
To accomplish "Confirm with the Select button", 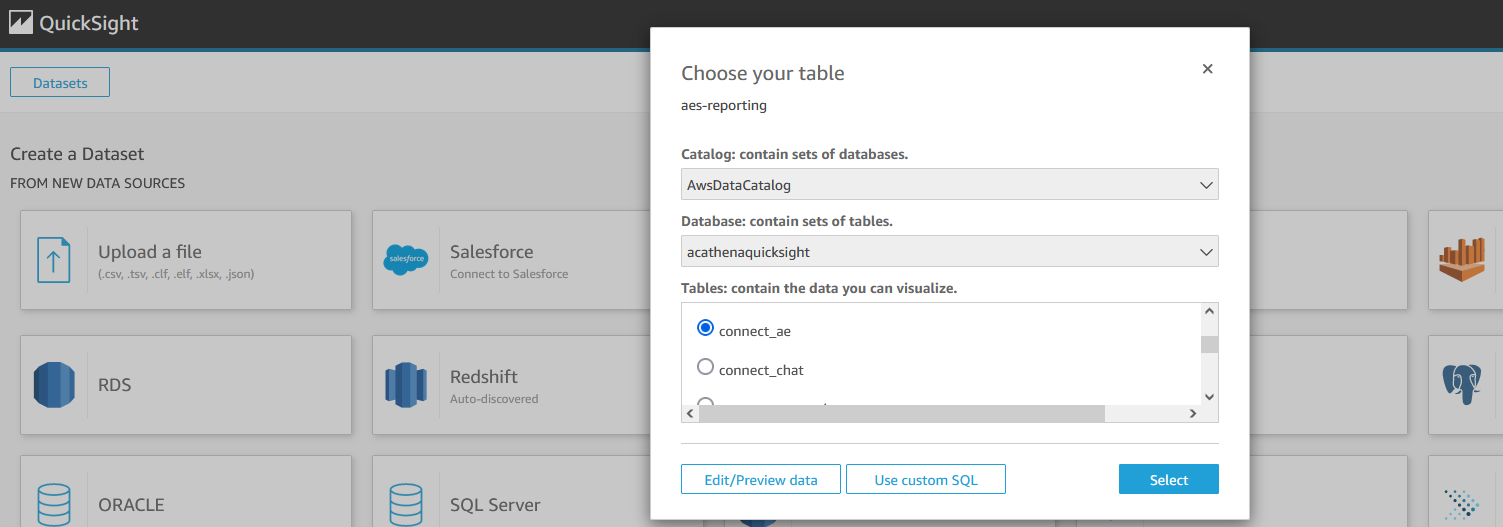I will pyautogui.click(x=1169, y=479).
